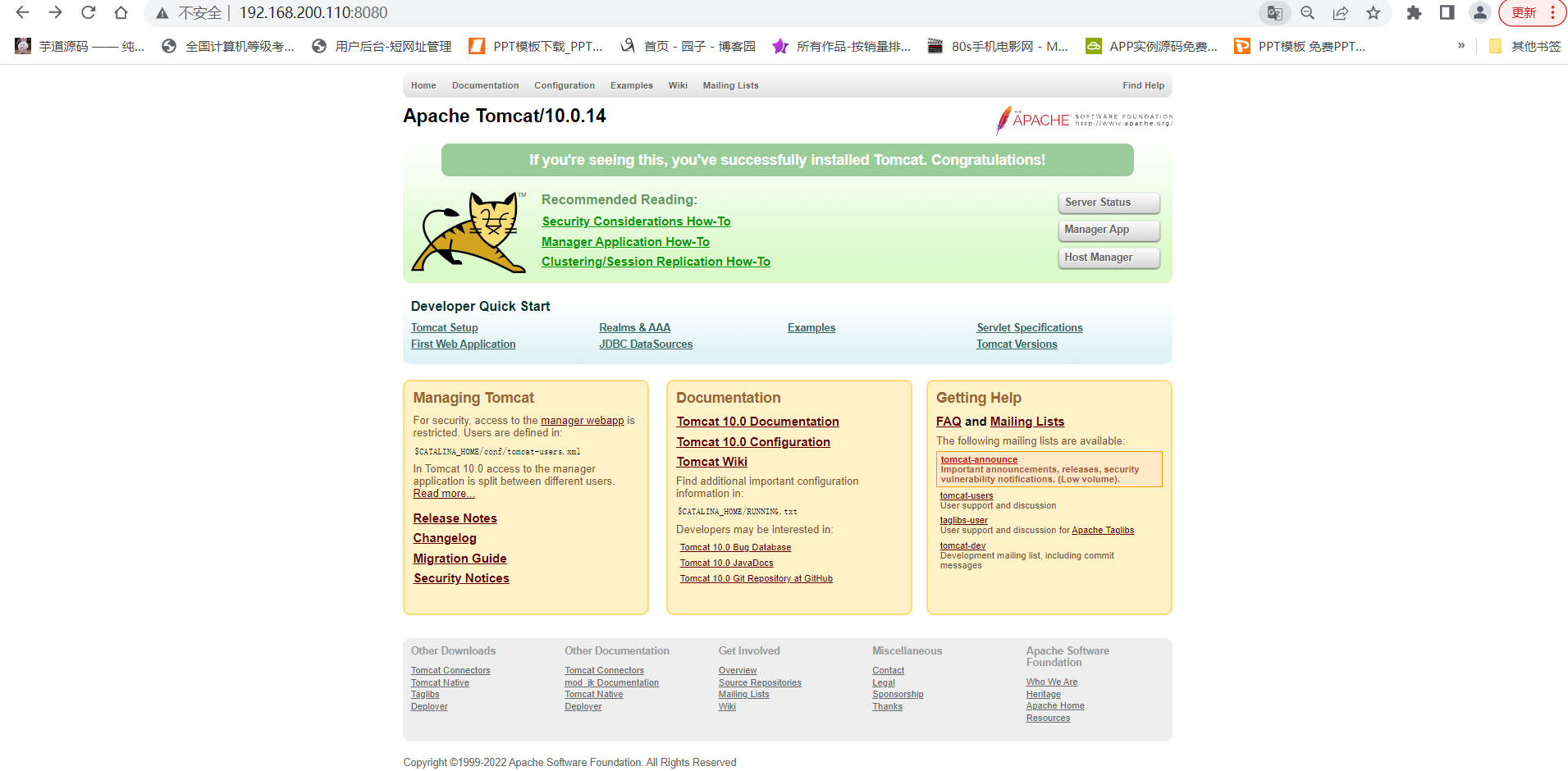Open Security Considerations How-To link
This screenshot has width=1568, height=771.
pos(636,221)
